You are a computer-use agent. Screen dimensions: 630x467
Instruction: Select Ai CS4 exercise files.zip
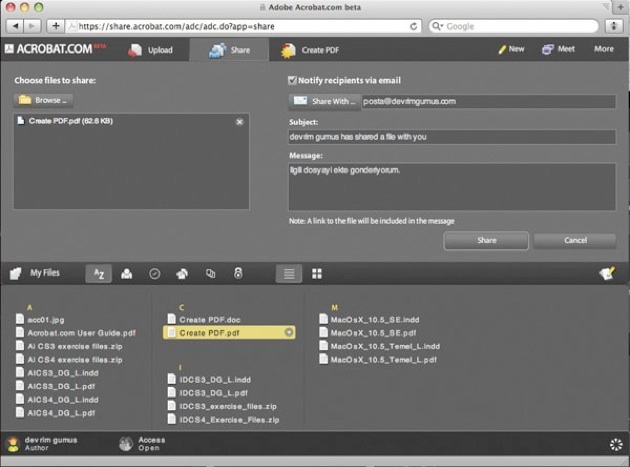point(75,360)
